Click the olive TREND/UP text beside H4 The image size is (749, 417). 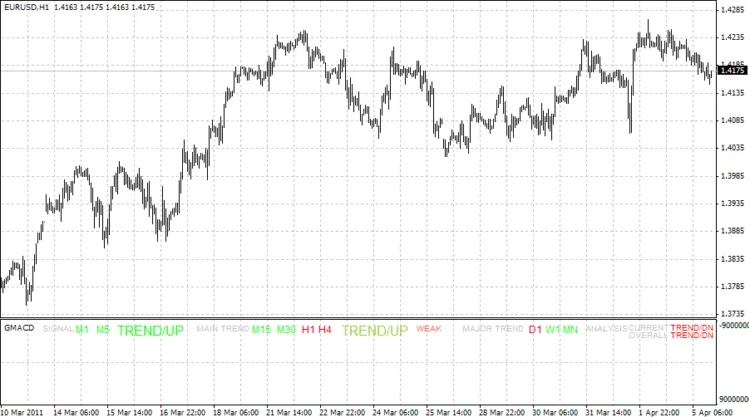pos(375,331)
